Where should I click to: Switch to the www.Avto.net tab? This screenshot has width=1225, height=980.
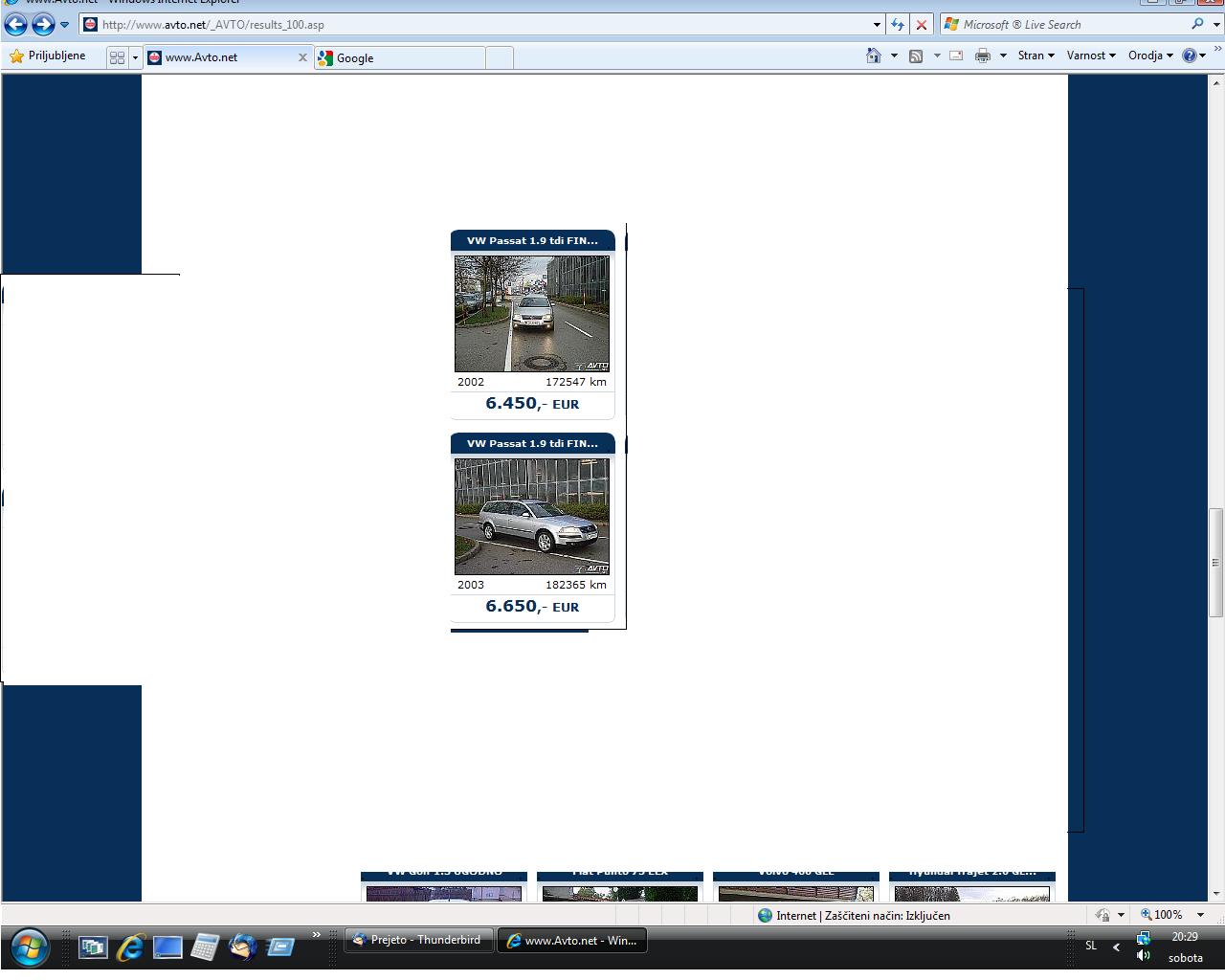click(x=228, y=57)
